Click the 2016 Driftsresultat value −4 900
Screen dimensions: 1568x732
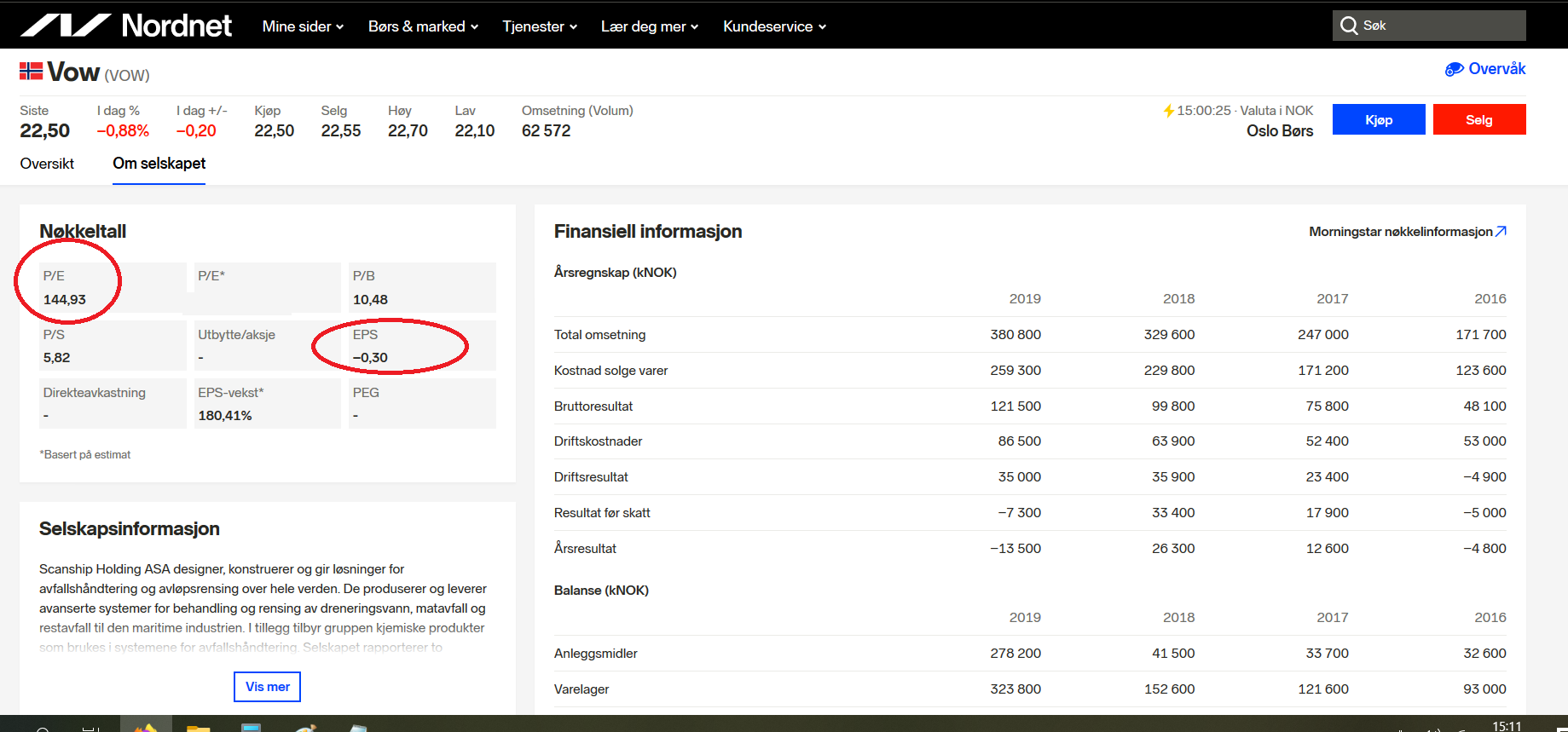[1485, 477]
